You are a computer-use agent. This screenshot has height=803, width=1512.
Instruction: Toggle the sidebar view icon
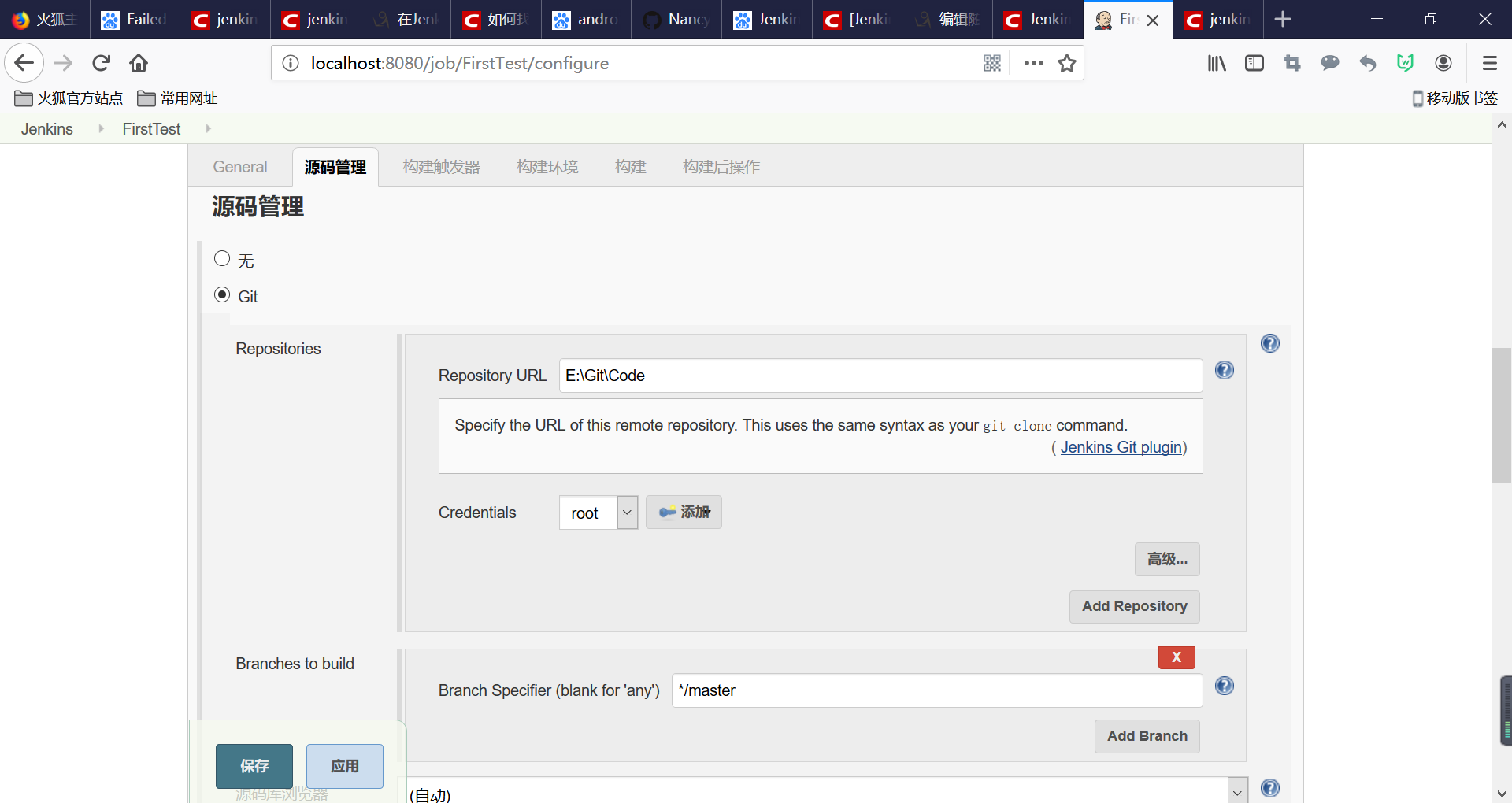coord(1254,63)
